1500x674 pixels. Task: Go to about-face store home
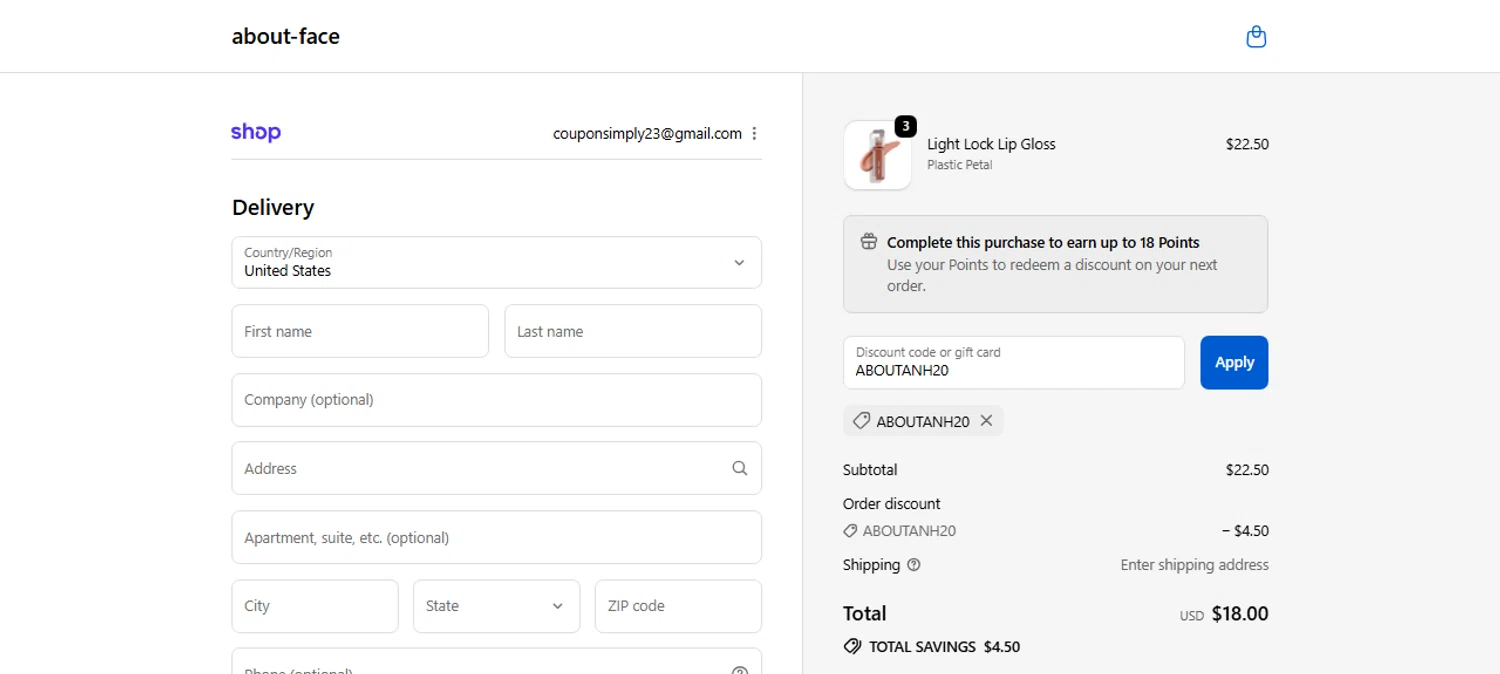[286, 36]
